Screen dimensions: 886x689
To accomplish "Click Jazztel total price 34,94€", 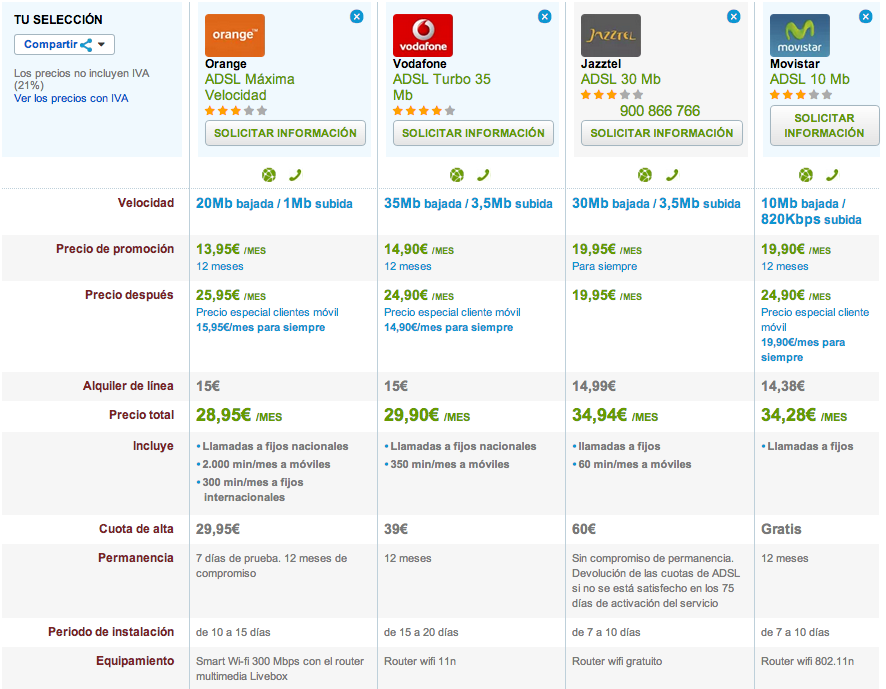I will (x=615, y=415).
